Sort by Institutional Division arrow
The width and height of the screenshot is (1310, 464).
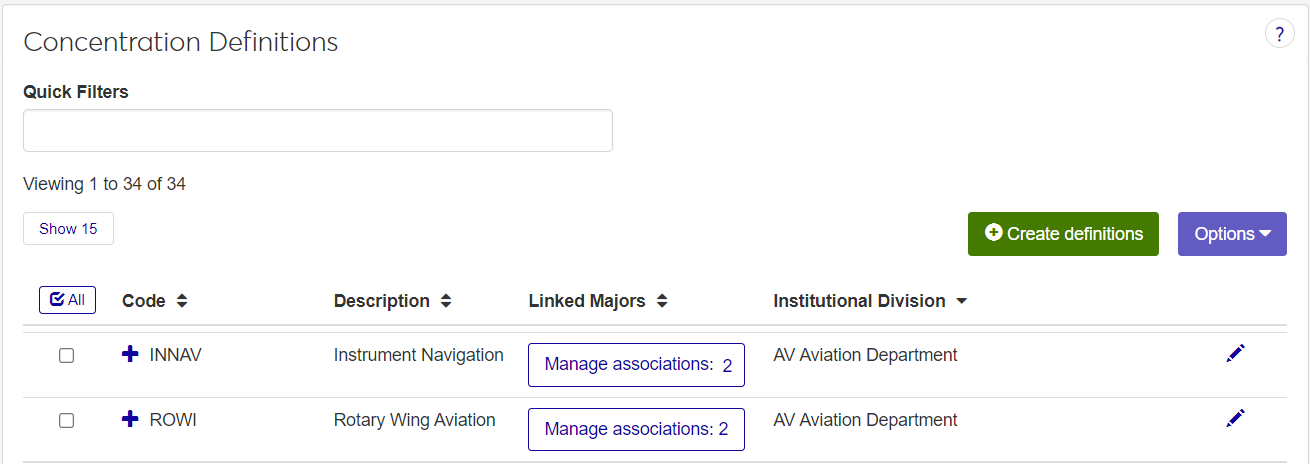[962, 301]
